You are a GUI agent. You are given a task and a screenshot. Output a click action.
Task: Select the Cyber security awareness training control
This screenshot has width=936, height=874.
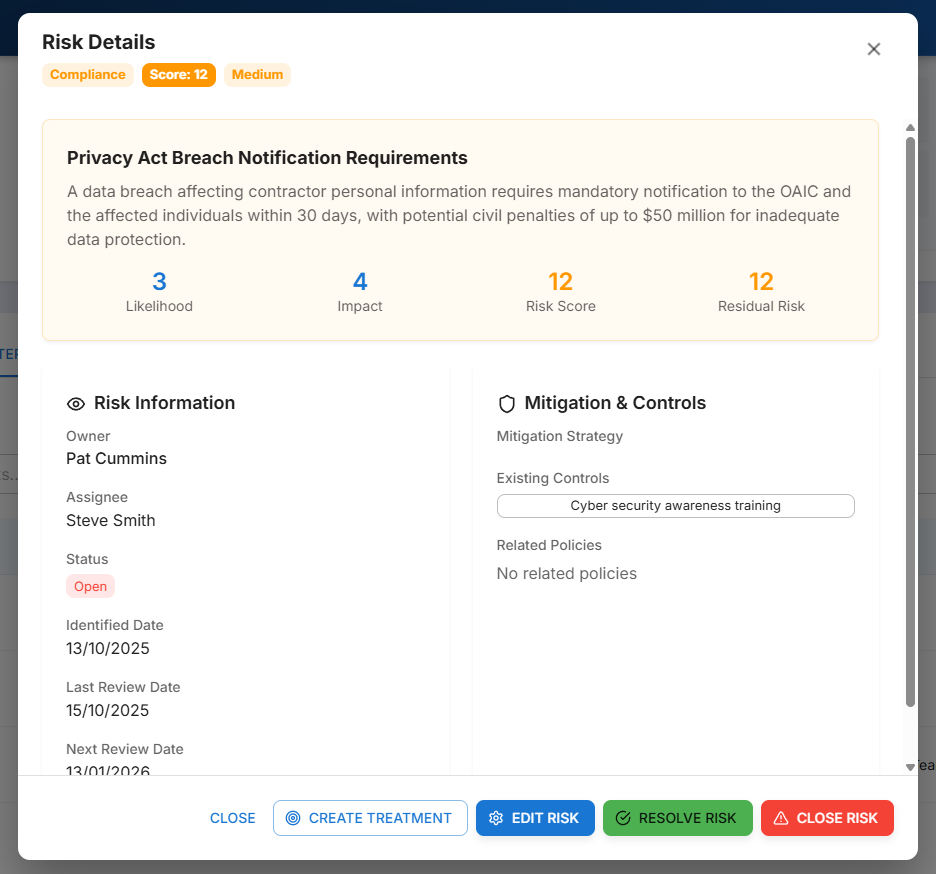click(675, 506)
